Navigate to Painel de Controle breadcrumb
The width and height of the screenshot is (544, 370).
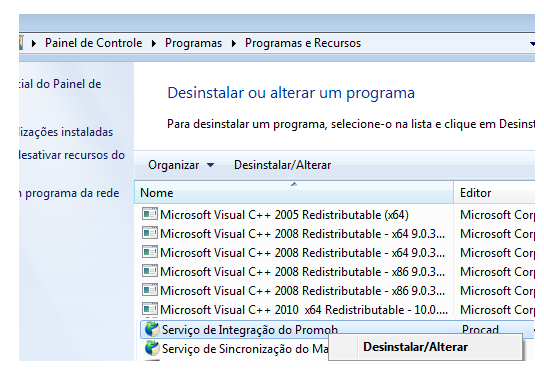93,43
